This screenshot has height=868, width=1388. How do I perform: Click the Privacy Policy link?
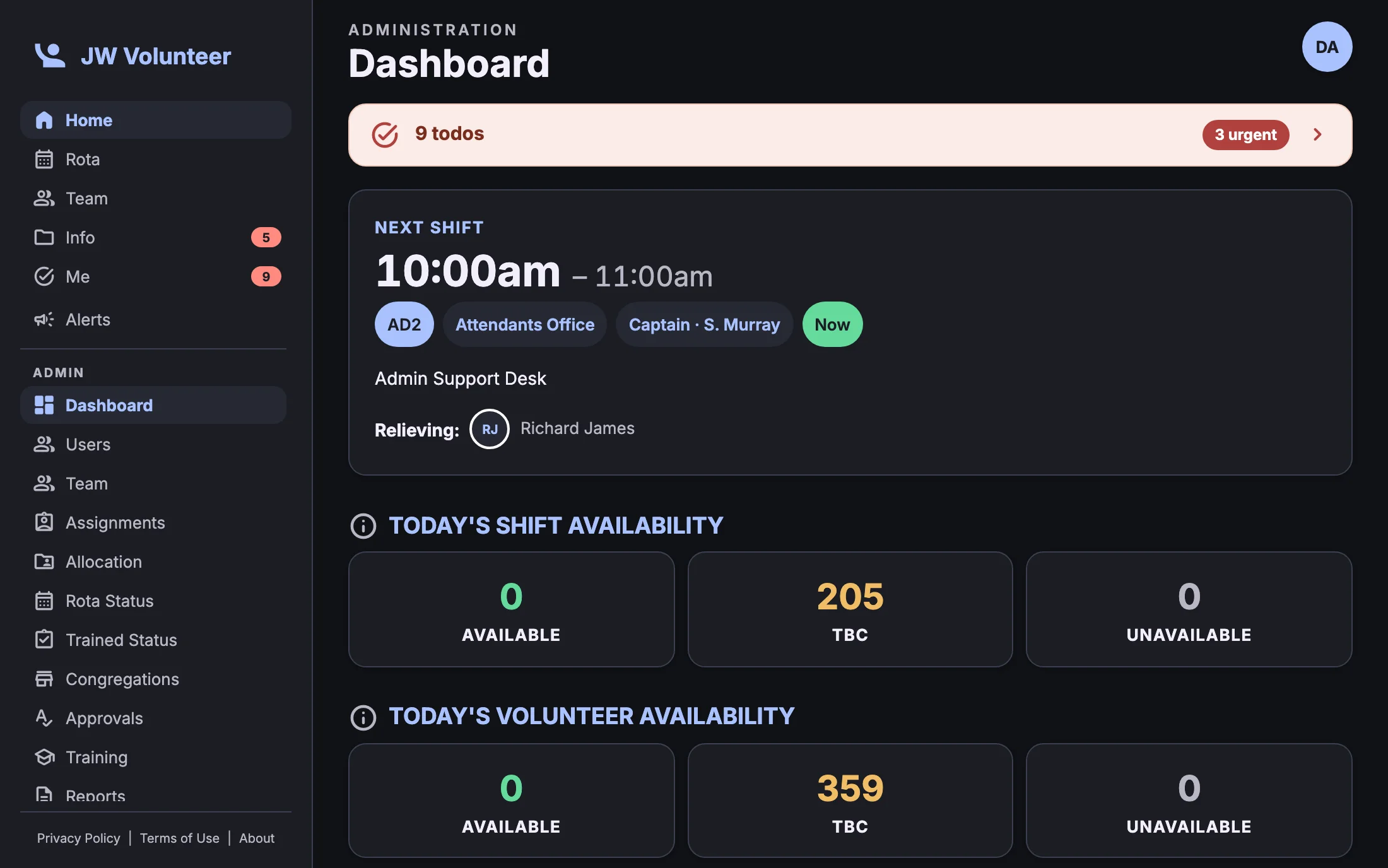[78, 838]
